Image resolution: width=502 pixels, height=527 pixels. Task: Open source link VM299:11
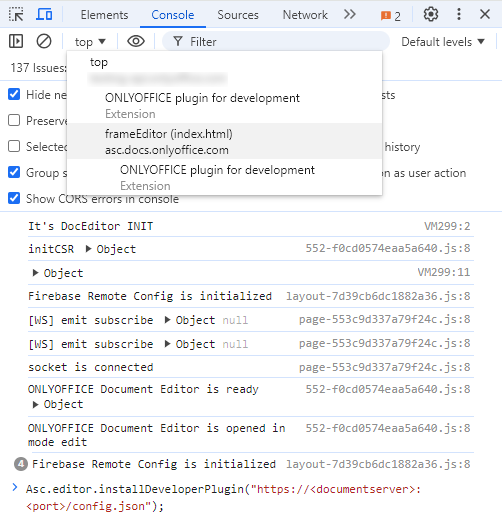pyautogui.click(x=444, y=272)
